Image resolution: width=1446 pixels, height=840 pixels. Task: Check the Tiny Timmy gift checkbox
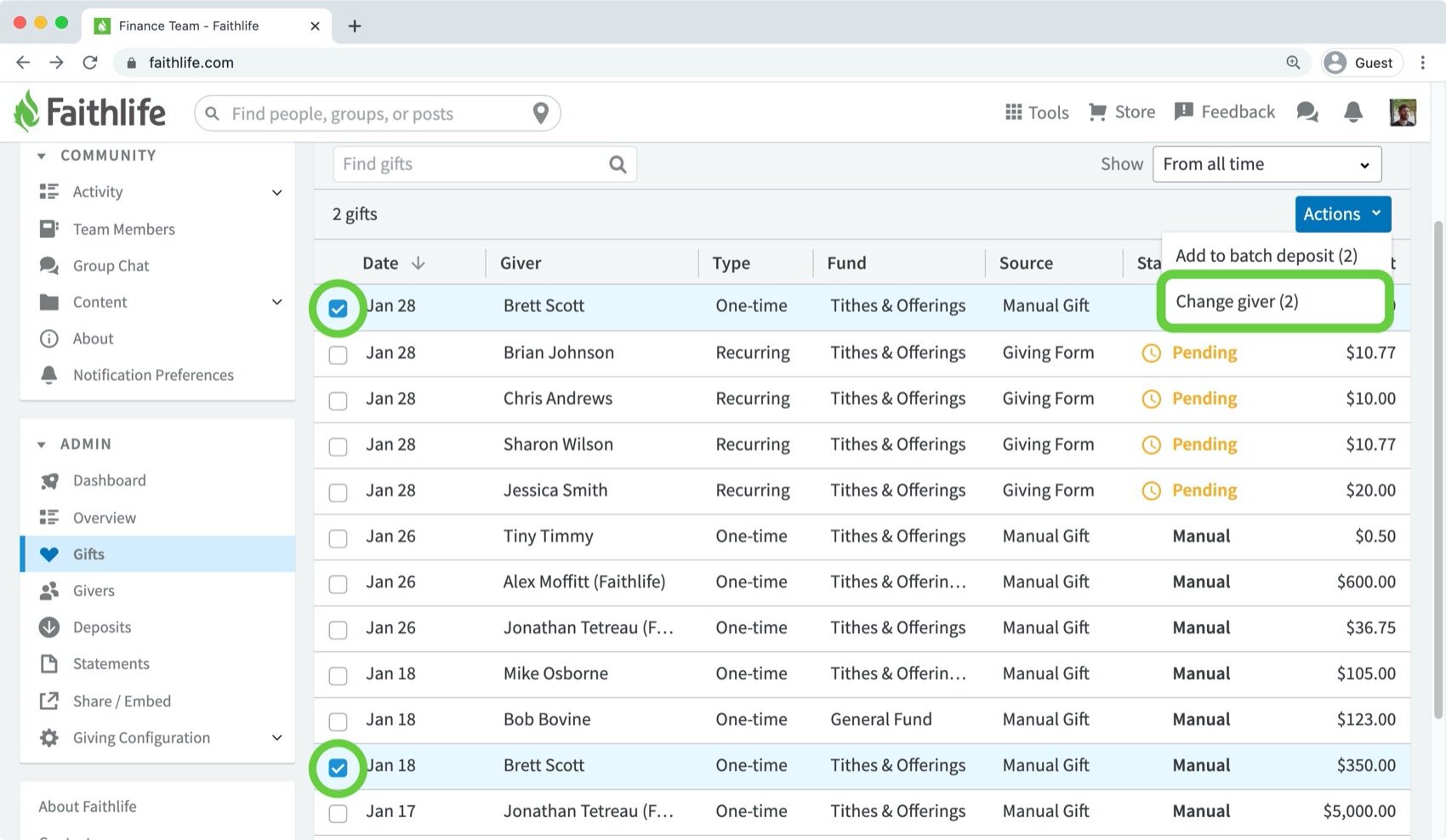pos(338,537)
